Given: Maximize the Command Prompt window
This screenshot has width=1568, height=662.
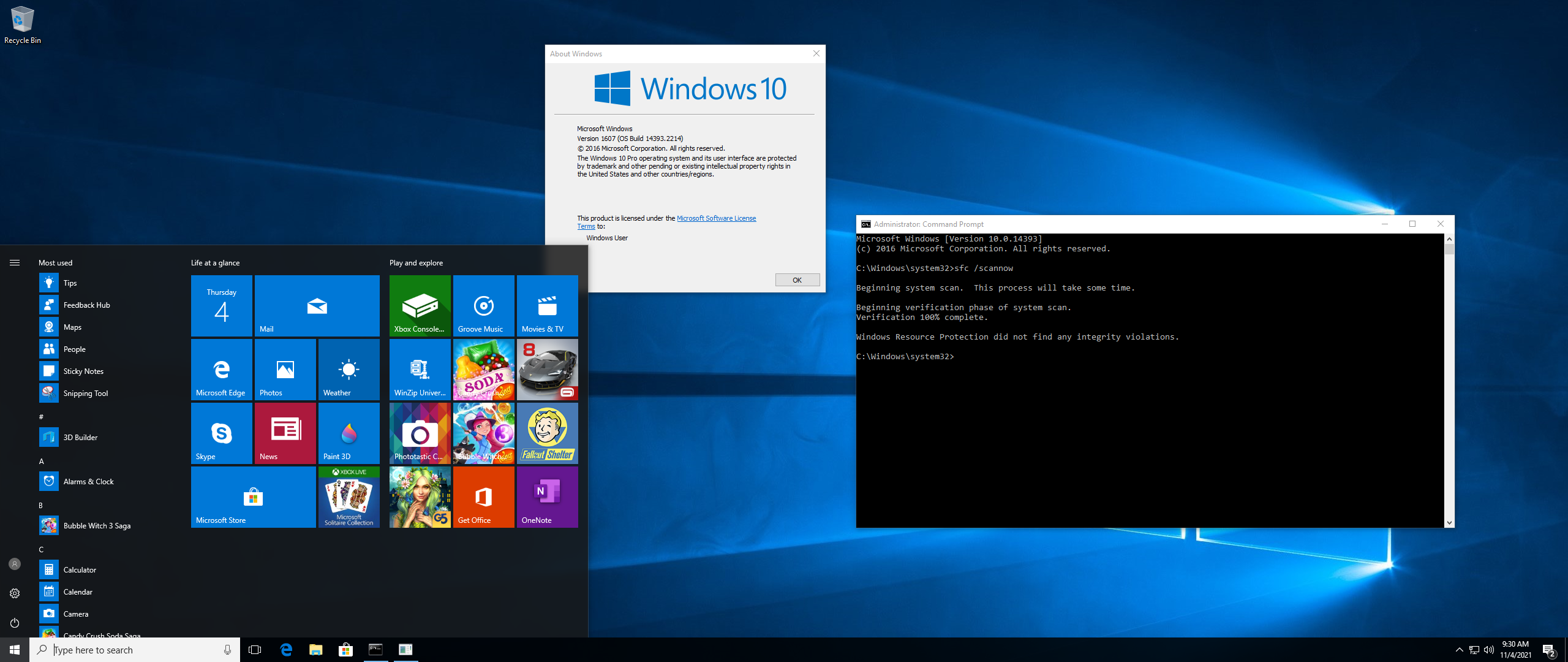Looking at the screenshot, I should click(1412, 224).
